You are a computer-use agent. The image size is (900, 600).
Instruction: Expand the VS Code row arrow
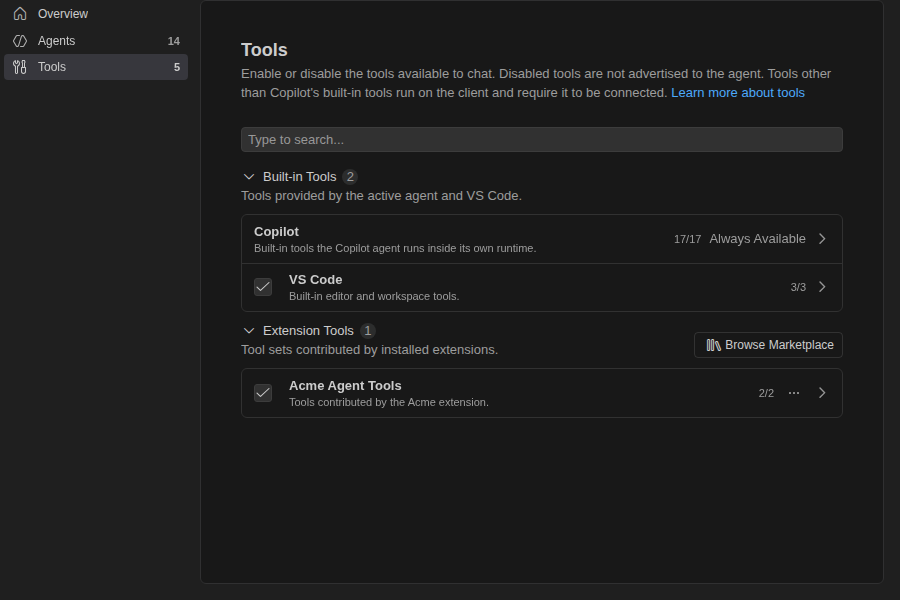tap(822, 287)
